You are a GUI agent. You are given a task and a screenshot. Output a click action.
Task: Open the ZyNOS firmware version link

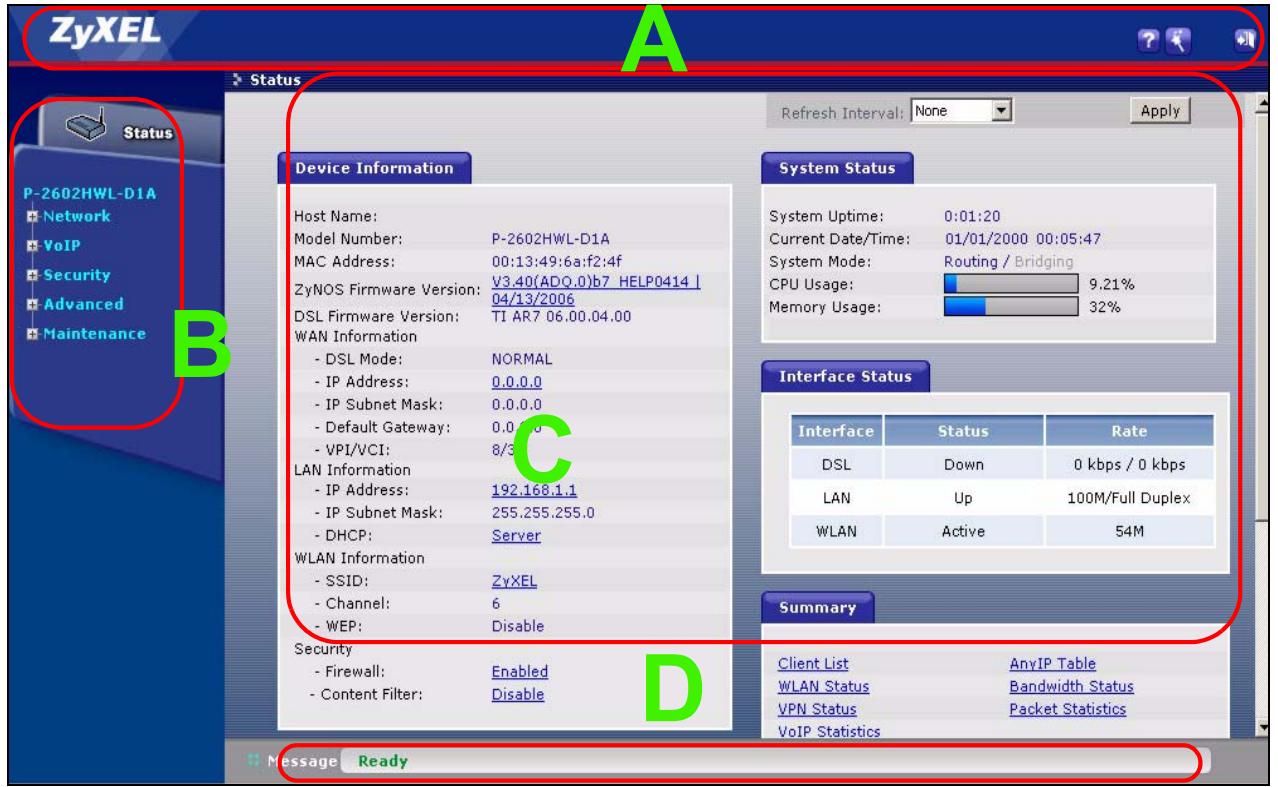(597, 290)
